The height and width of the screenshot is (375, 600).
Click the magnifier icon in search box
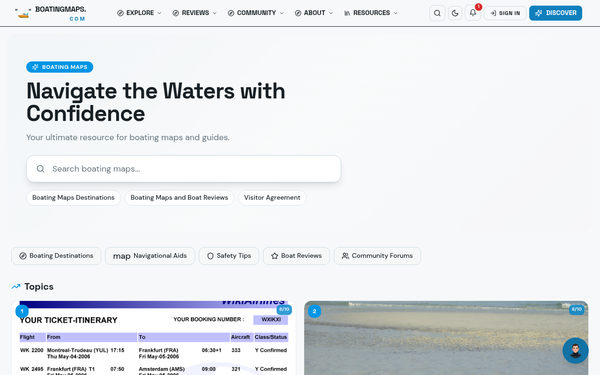pos(41,169)
